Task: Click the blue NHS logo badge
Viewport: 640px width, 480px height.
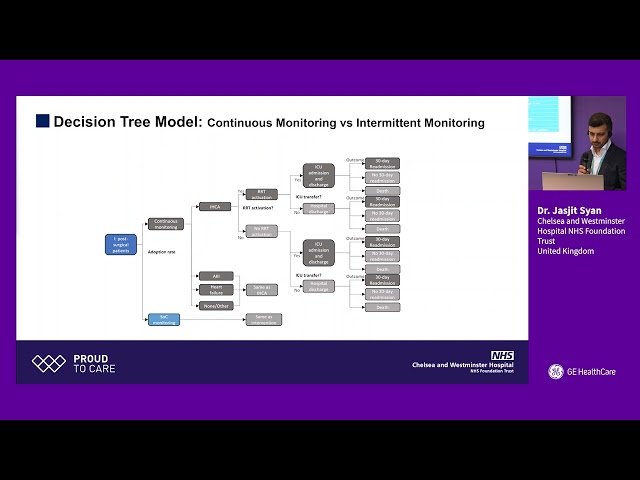Action: point(502,355)
